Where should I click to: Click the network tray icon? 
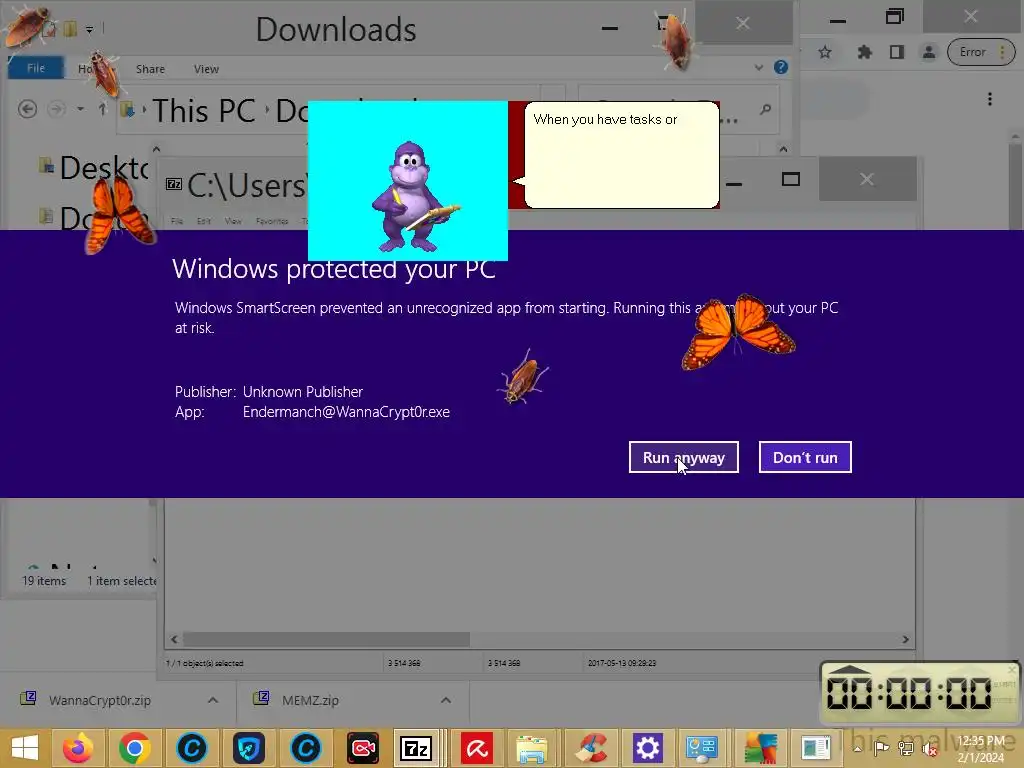[x=906, y=748]
